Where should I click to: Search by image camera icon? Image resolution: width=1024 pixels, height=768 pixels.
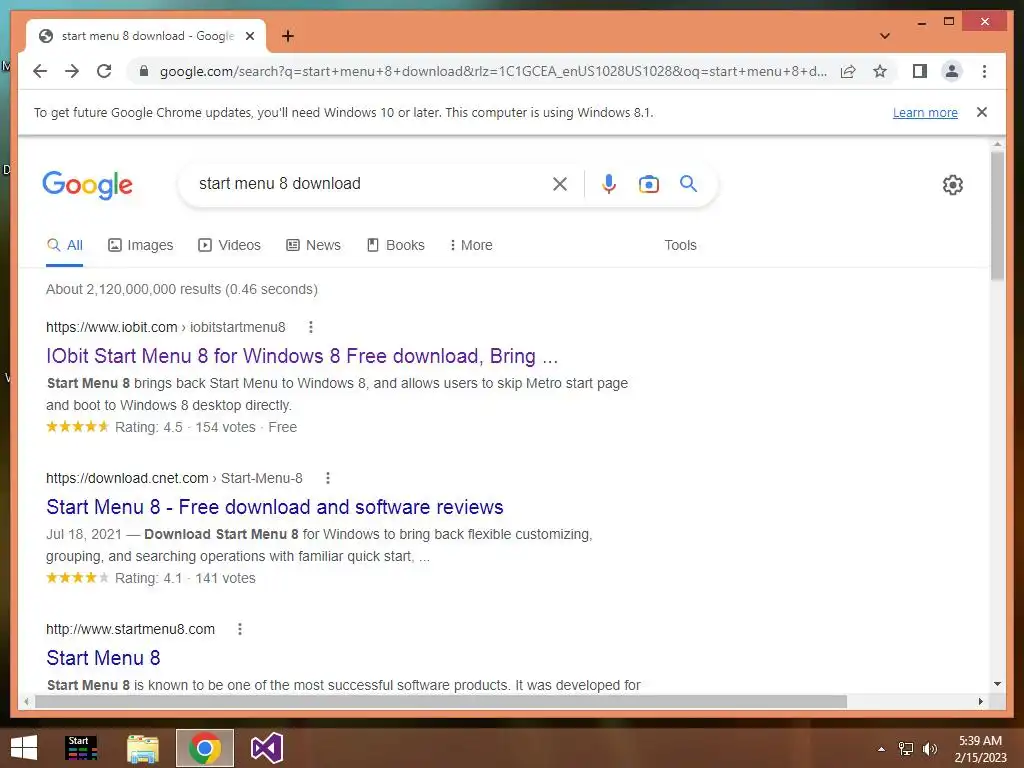pos(648,184)
